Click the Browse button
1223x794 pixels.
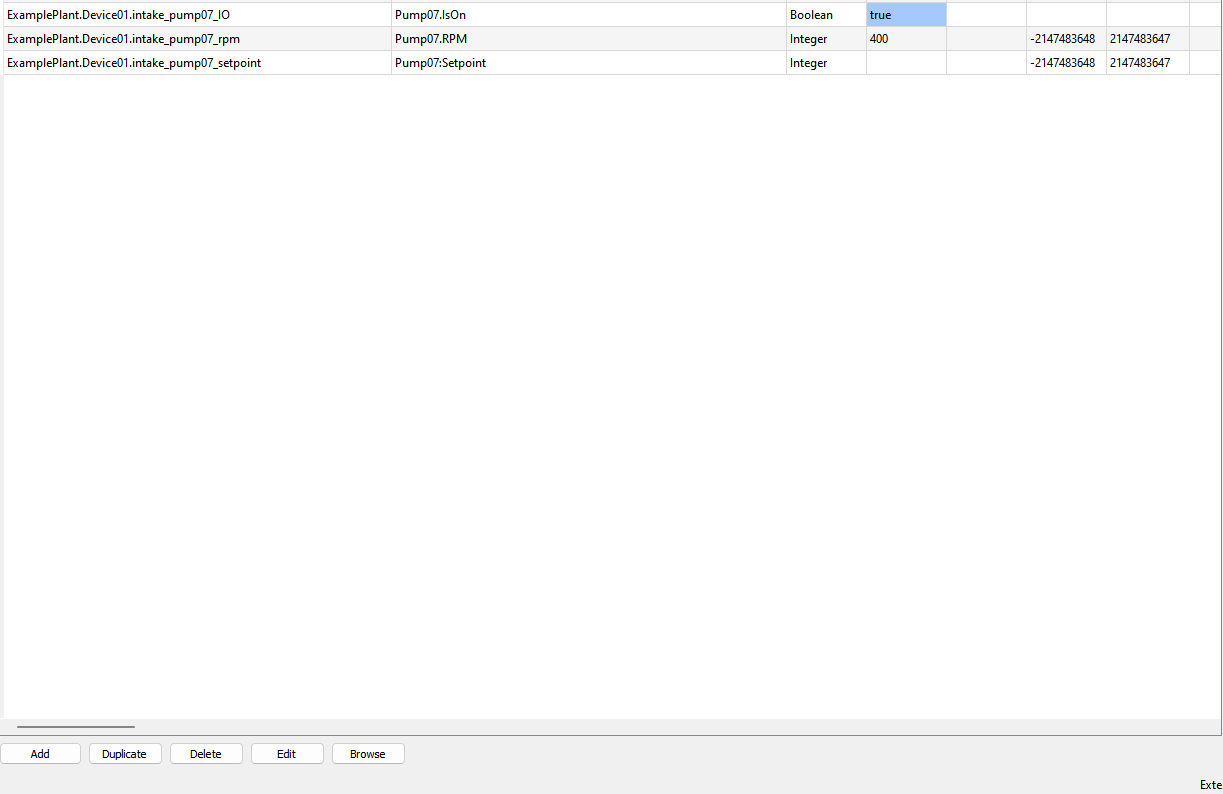pos(368,754)
